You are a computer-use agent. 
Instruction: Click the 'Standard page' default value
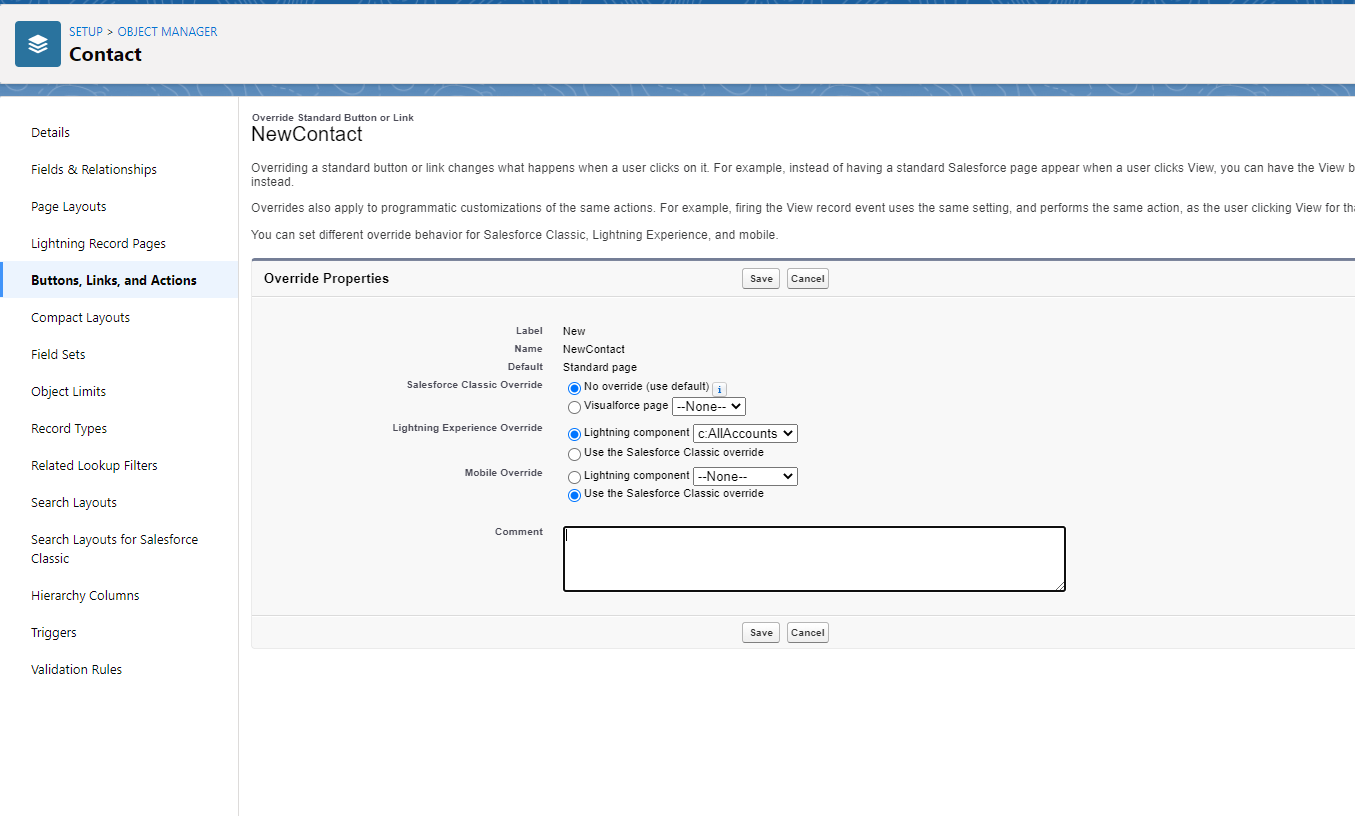(600, 367)
